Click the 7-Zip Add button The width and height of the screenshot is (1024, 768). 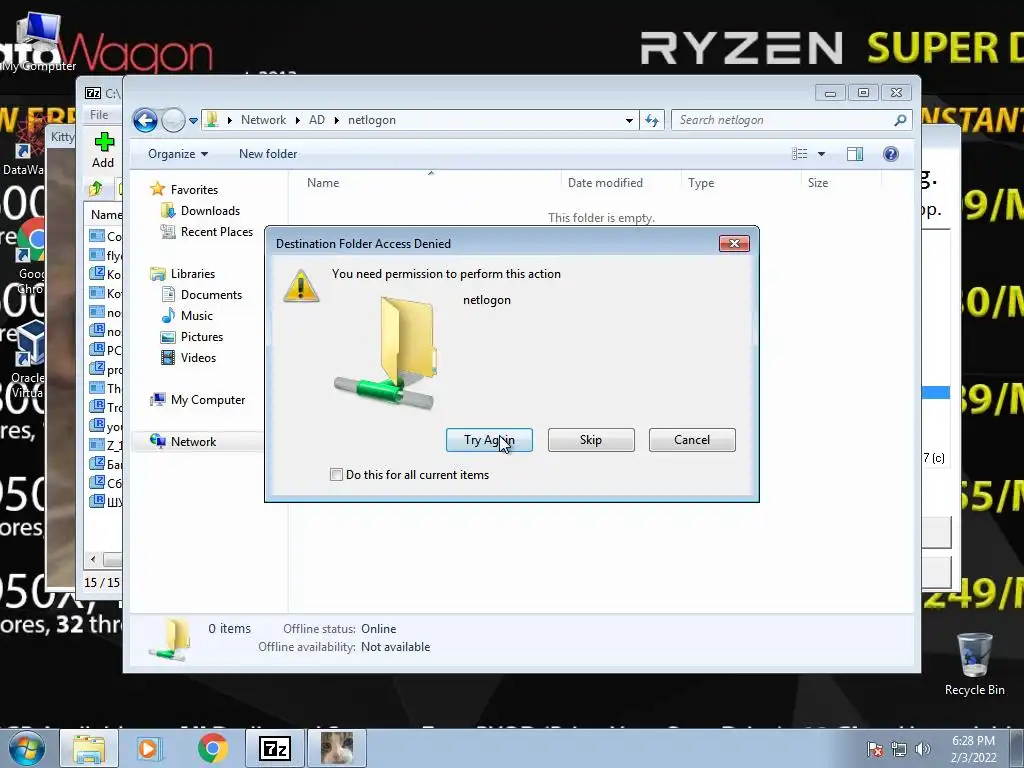tap(103, 151)
